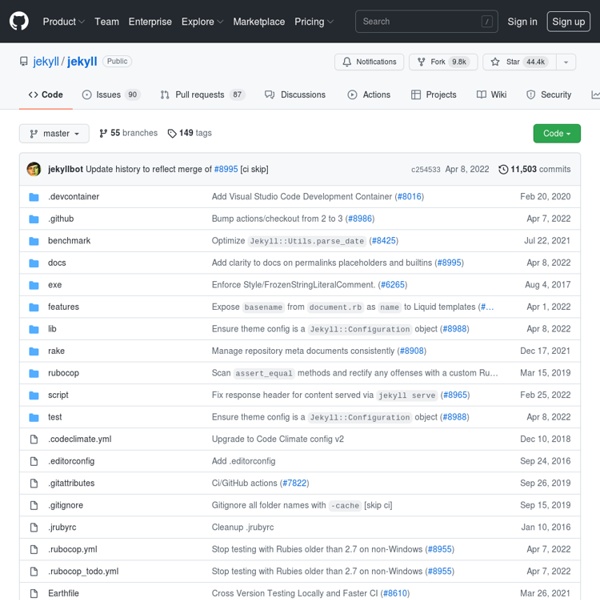Viewport: 600px width, 600px height.
Task: Open pull request #8610 link
Action: point(395,593)
